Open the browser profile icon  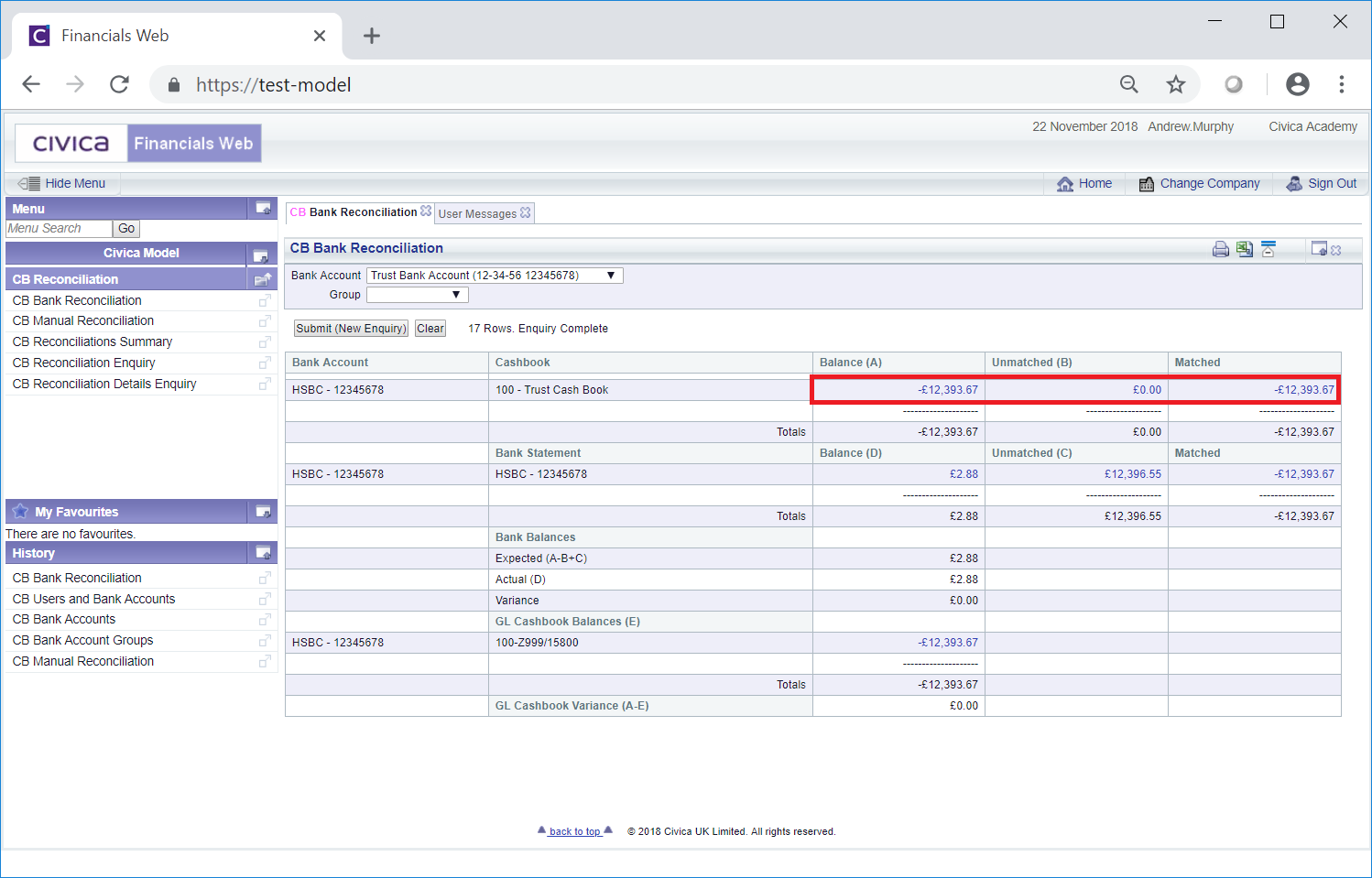pyautogui.click(x=1298, y=84)
